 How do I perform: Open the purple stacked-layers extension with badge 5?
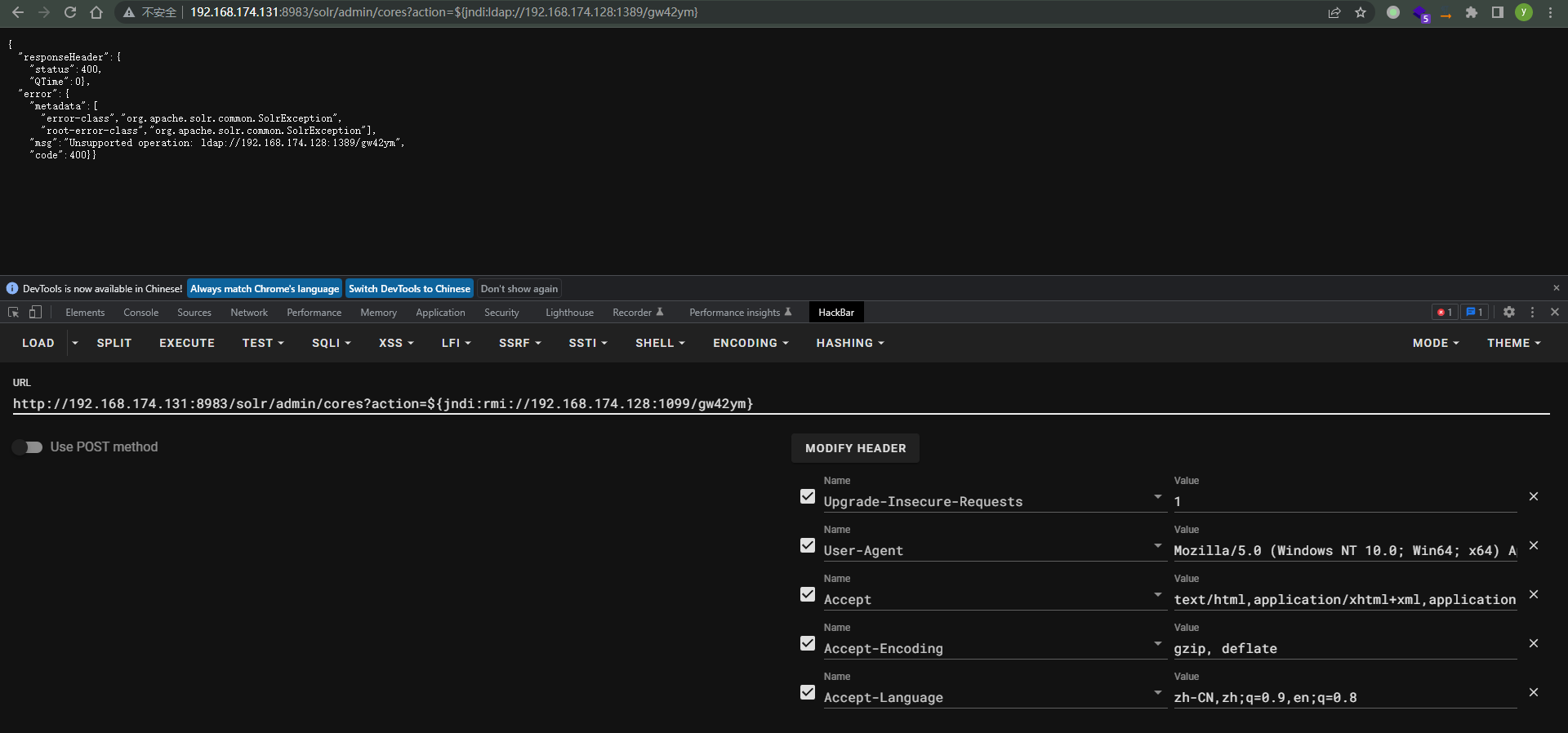(1420, 13)
